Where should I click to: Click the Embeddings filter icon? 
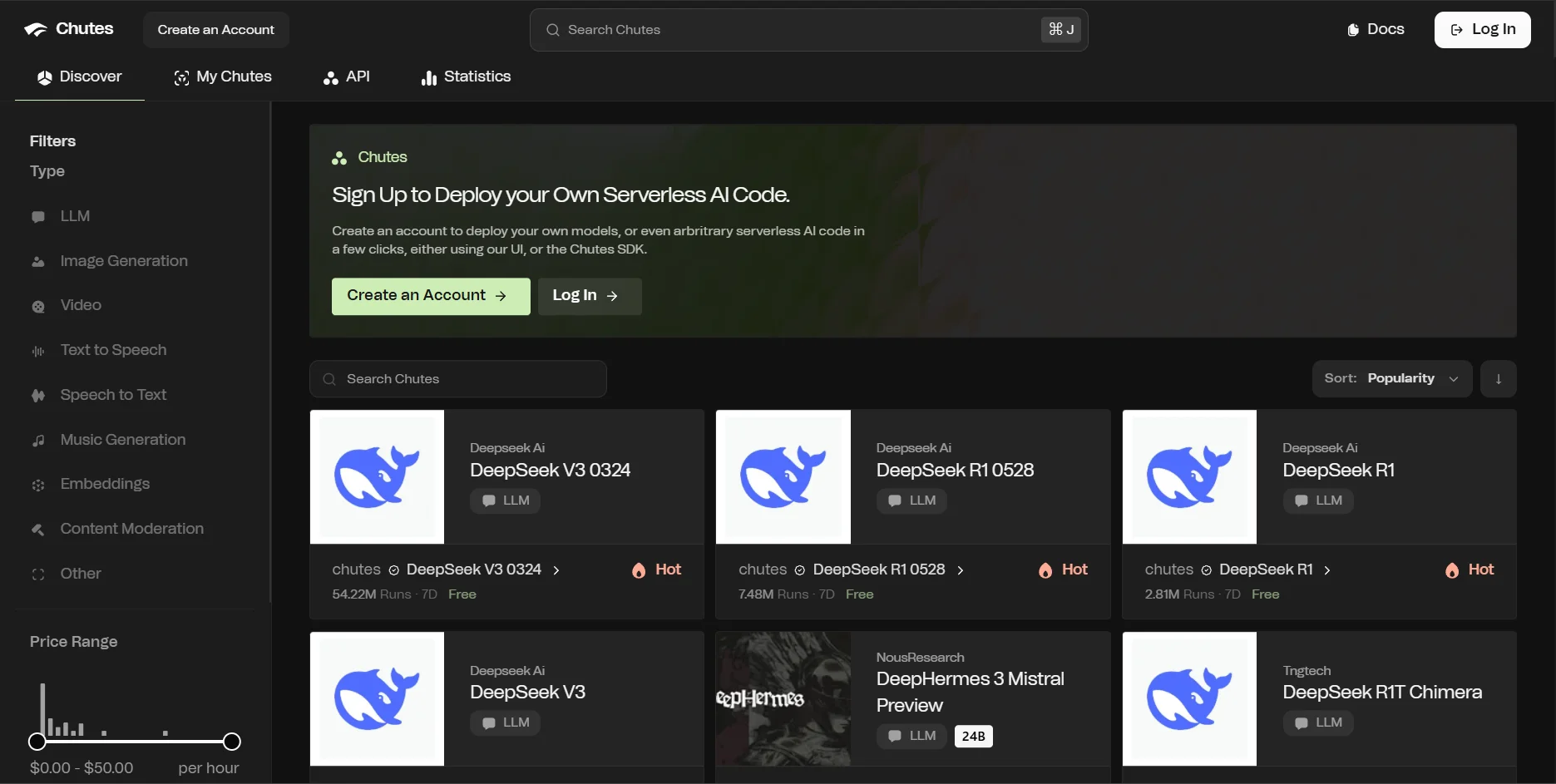click(38, 486)
